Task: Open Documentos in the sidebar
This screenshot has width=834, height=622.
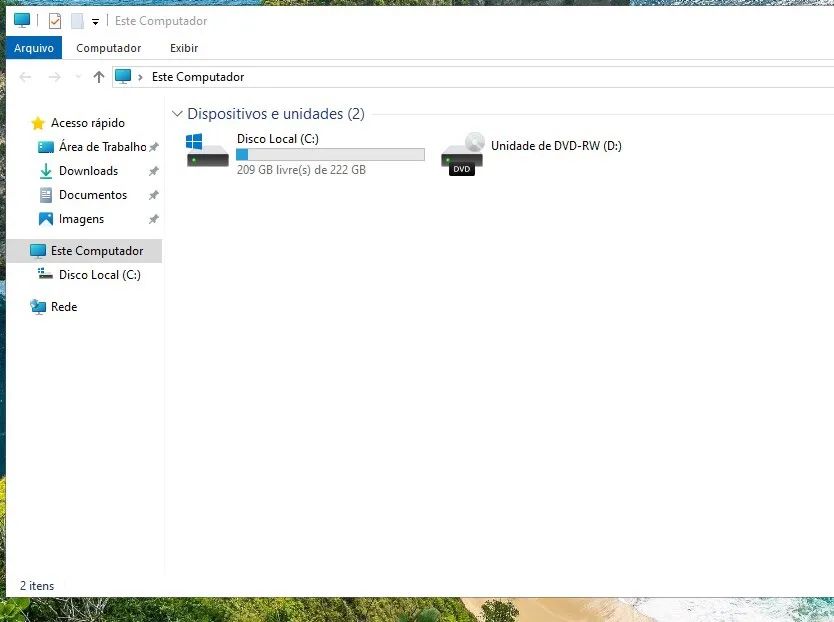Action: pos(93,195)
